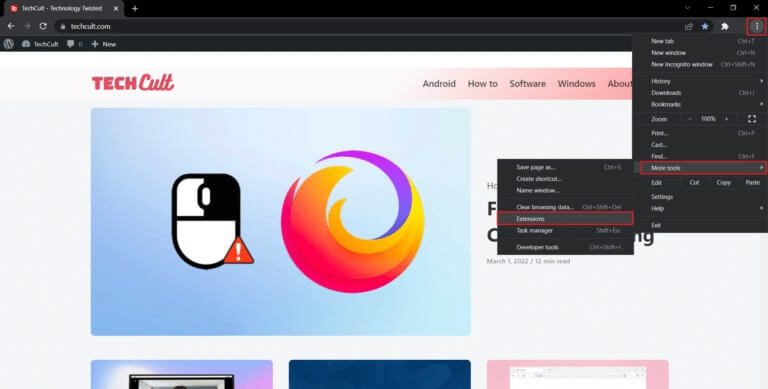Click the TechCult tab

(64, 8)
